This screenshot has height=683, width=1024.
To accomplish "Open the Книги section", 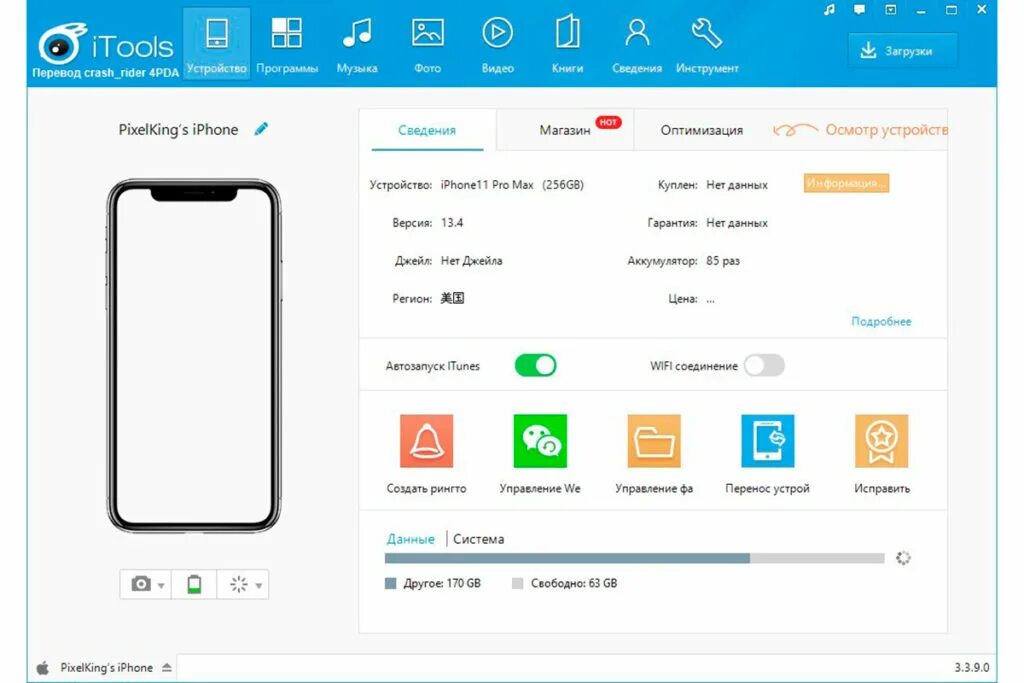I will (568, 44).
